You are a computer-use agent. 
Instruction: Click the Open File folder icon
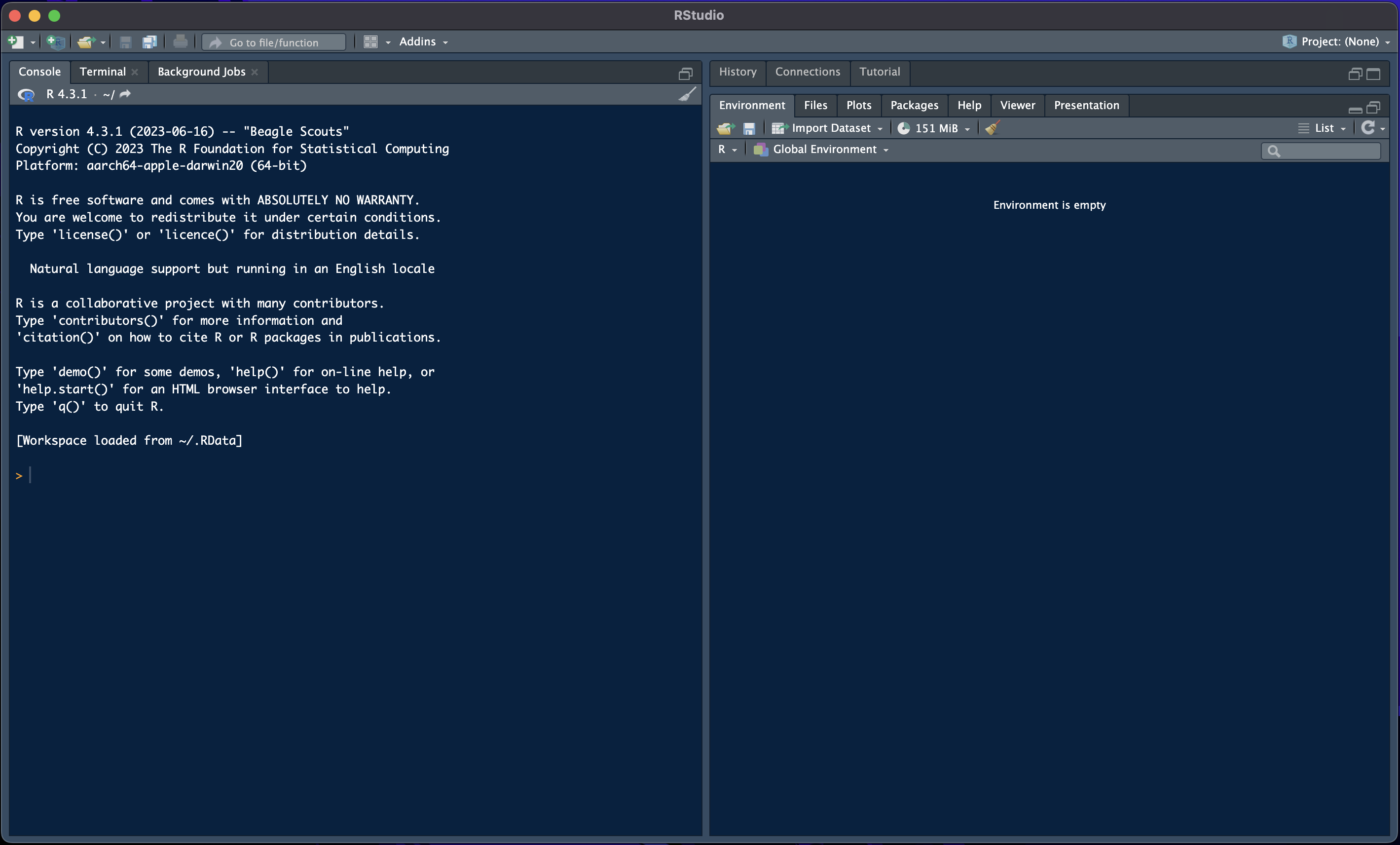pyautogui.click(x=85, y=41)
